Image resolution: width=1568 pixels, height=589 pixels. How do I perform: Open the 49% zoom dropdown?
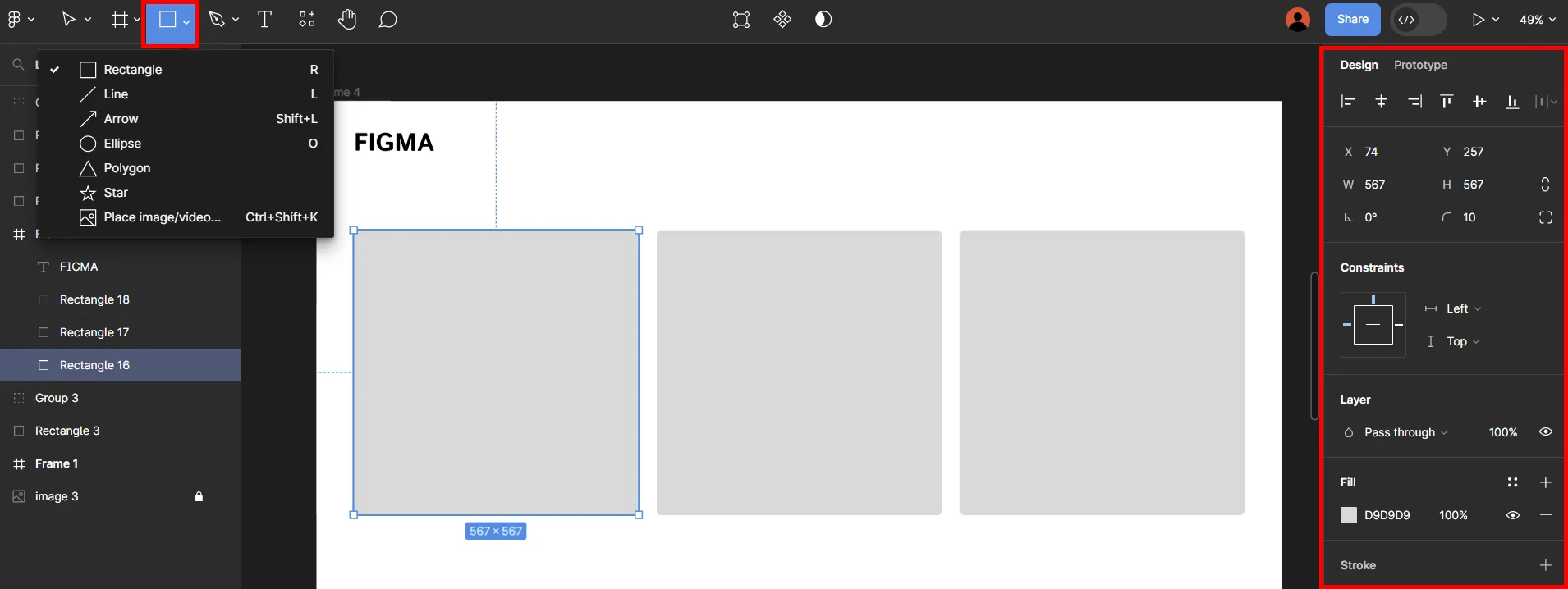click(x=1538, y=20)
